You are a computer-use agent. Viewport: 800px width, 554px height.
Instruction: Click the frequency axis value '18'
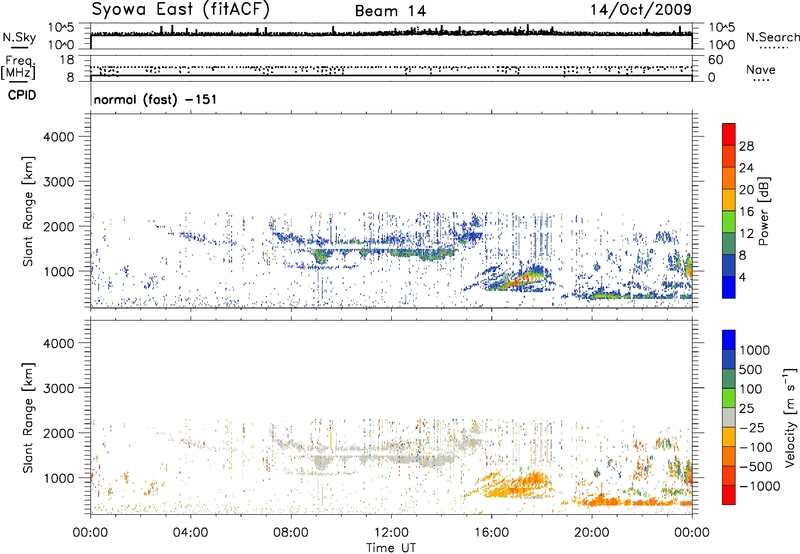coord(66,60)
